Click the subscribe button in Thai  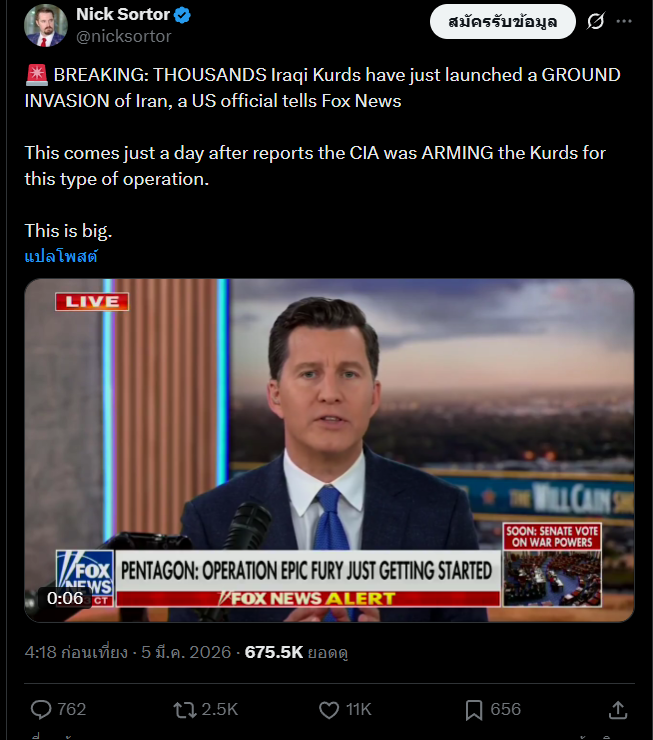click(x=502, y=22)
